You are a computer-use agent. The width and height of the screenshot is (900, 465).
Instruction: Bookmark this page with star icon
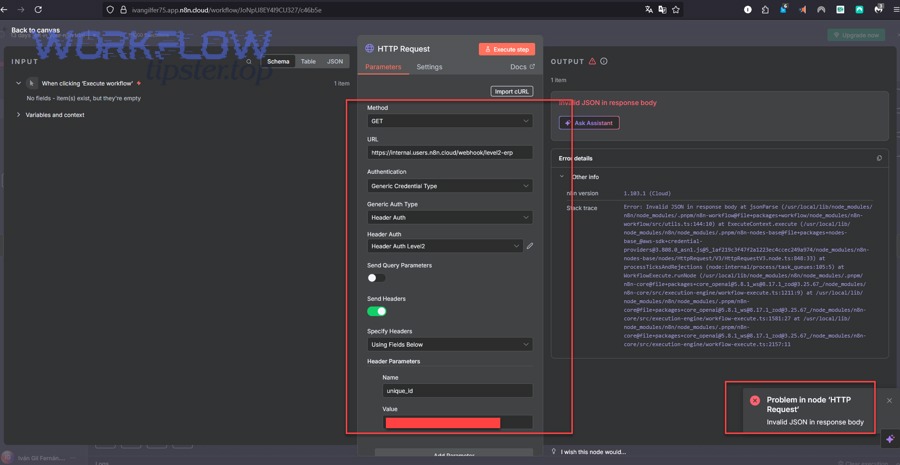click(x=676, y=10)
